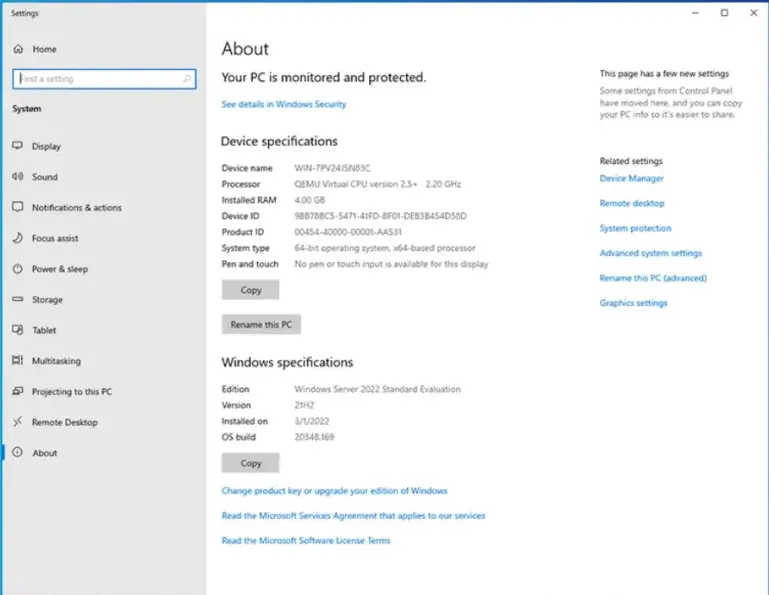Click the No pen or touch text

[x=391, y=264]
